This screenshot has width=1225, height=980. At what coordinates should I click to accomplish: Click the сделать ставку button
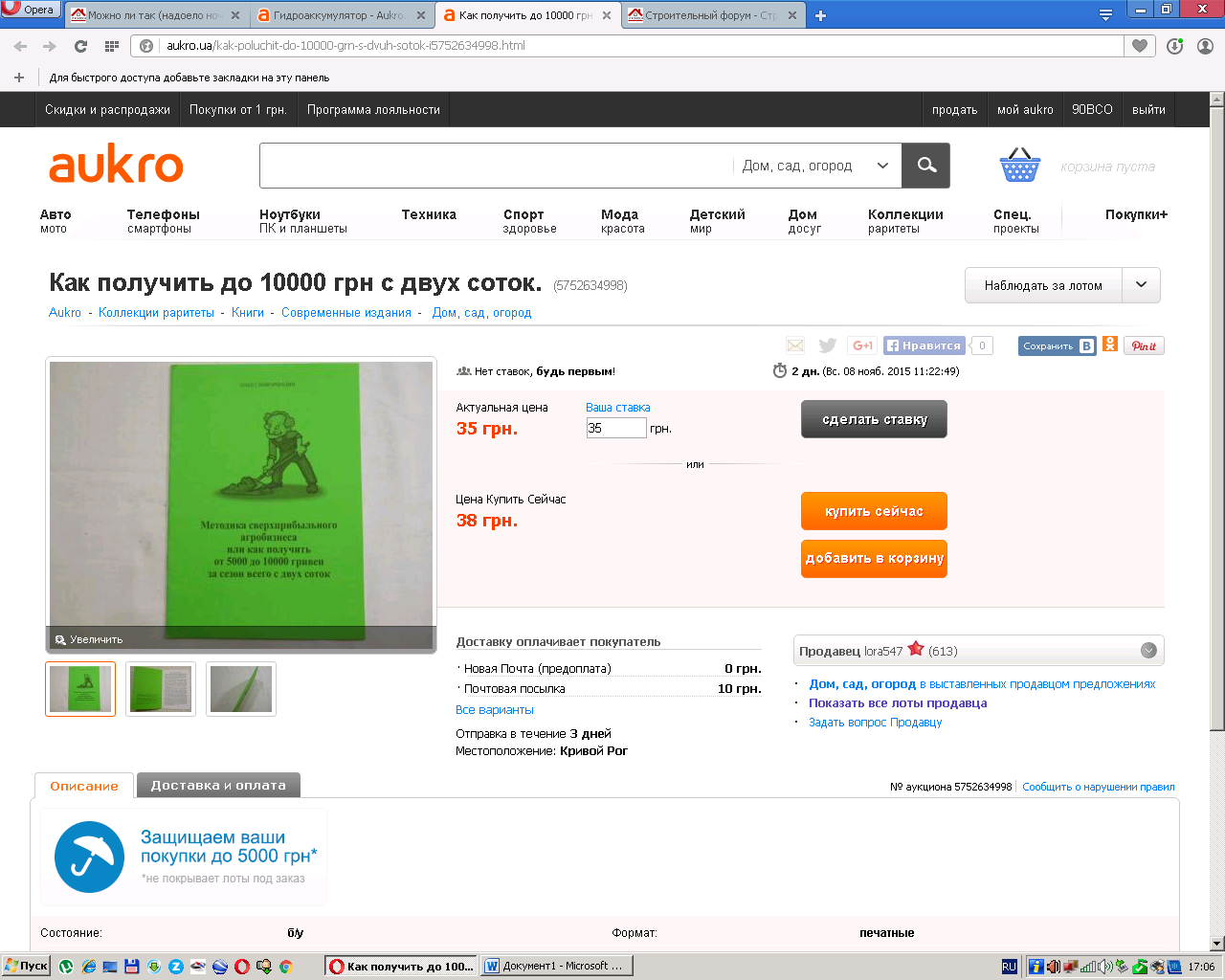point(874,419)
